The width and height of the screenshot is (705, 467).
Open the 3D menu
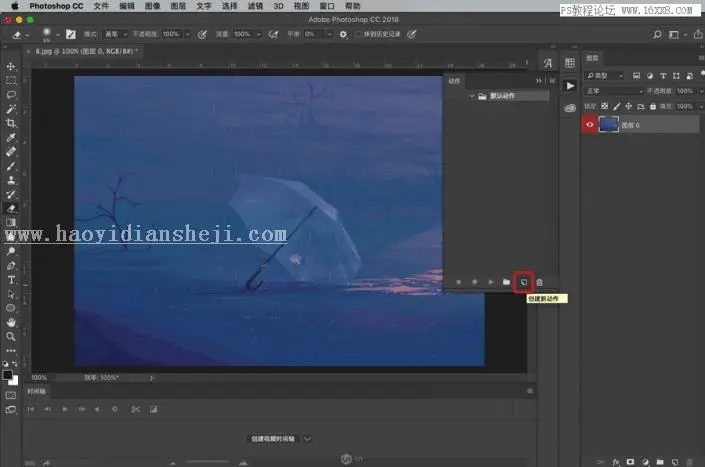278,6
